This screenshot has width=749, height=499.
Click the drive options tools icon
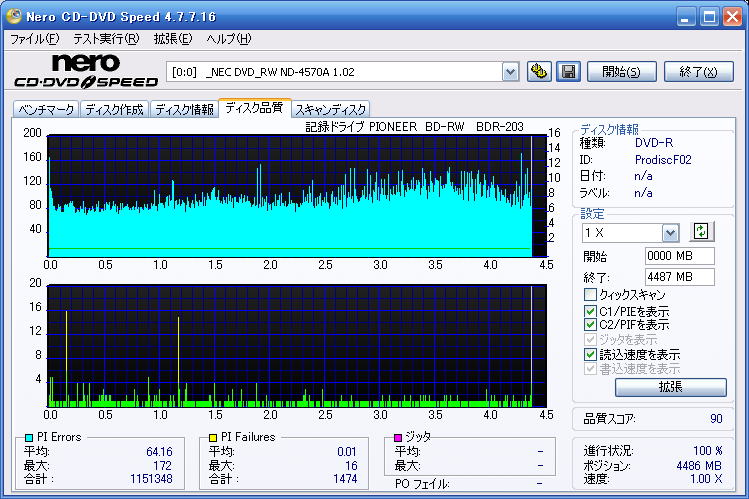pyautogui.click(x=539, y=72)
